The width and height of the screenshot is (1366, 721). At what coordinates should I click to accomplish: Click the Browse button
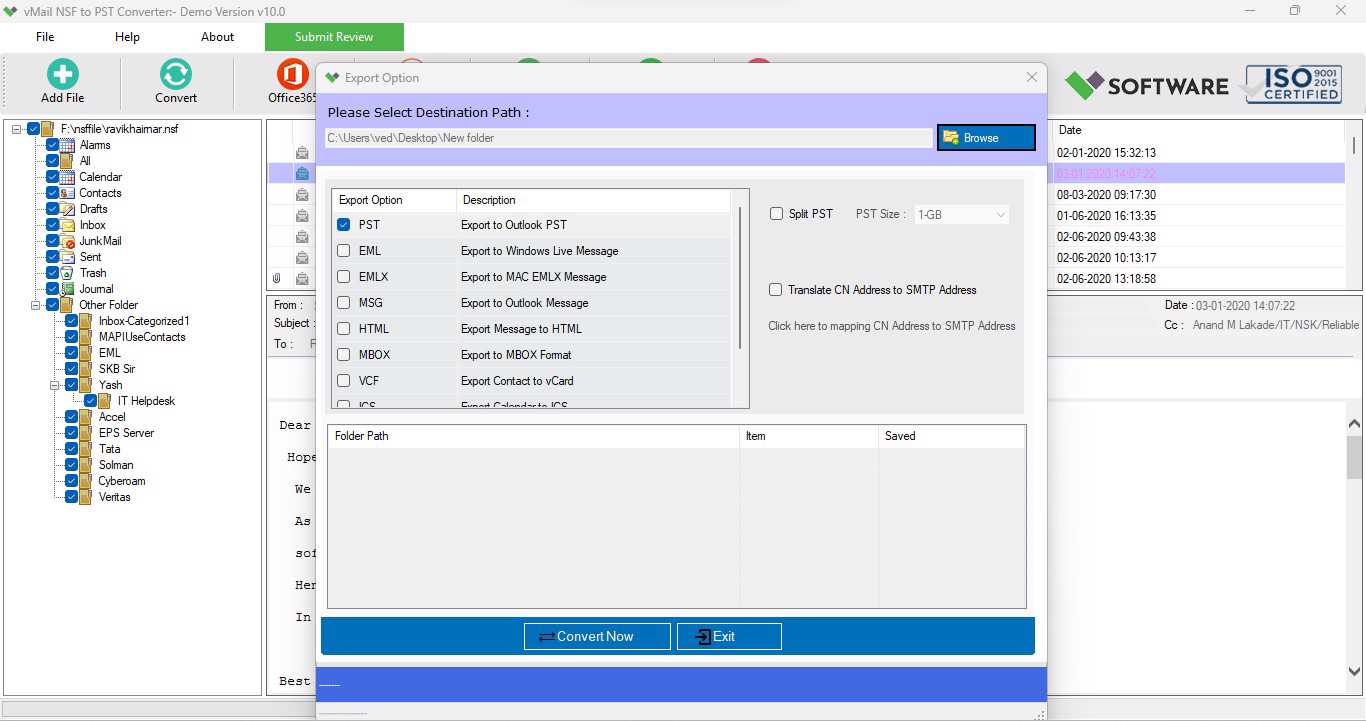tap(986, 138)
